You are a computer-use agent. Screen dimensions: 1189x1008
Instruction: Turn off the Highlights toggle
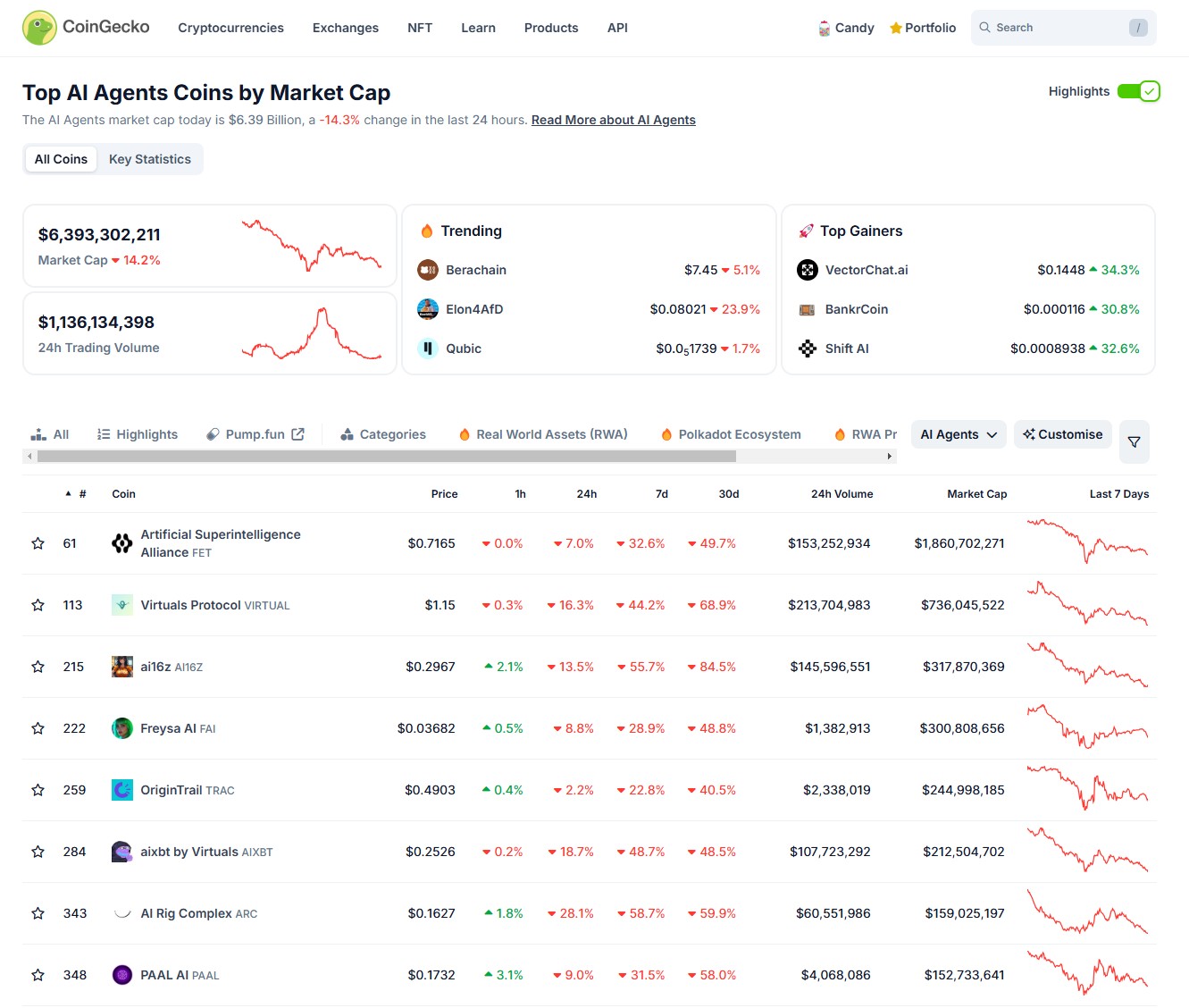[x=1138, y=91]
